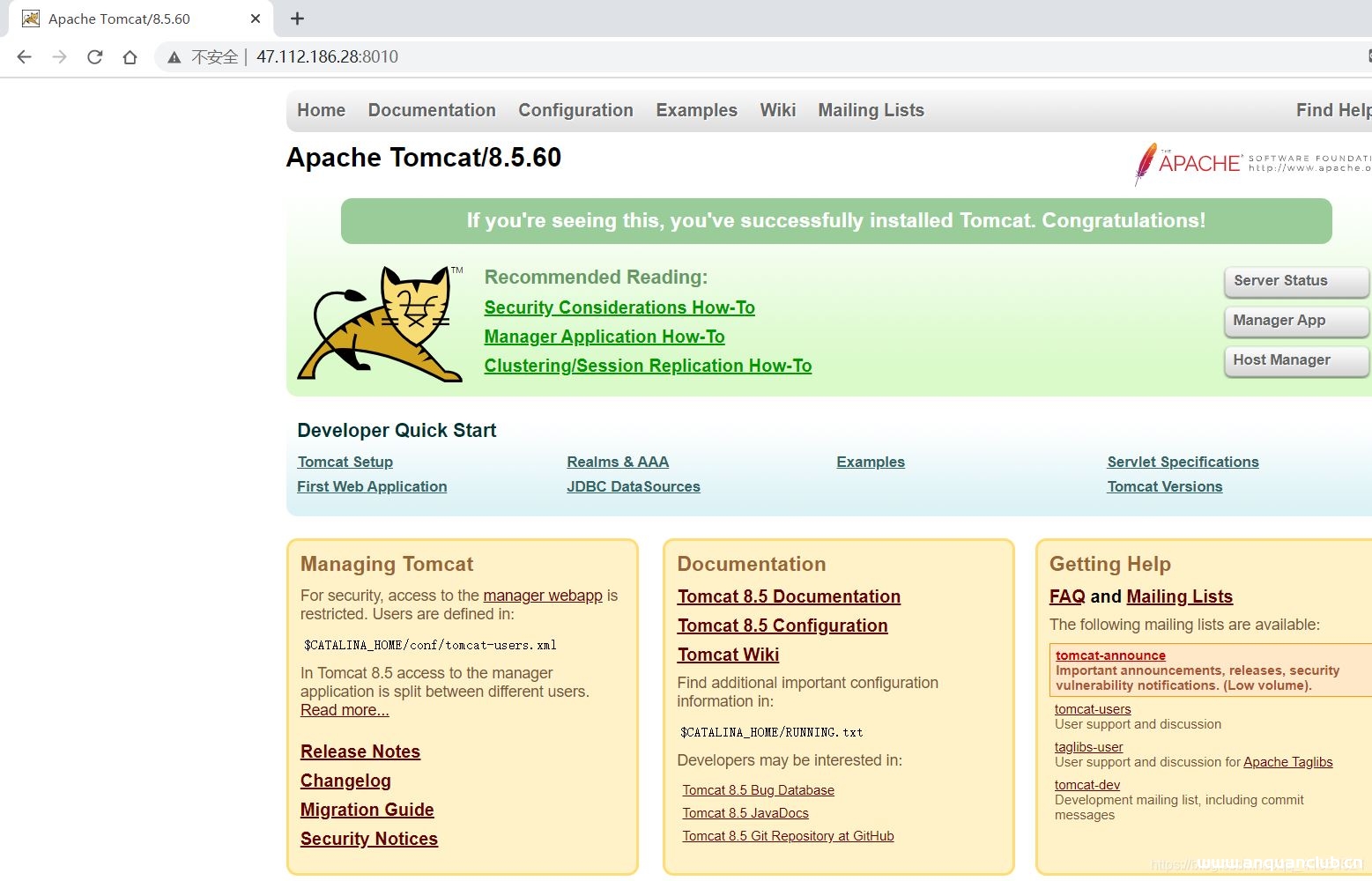Viewport: 1372px width, 881px height.
Task: Click the browser reload icon
Action: click(94, 56)
